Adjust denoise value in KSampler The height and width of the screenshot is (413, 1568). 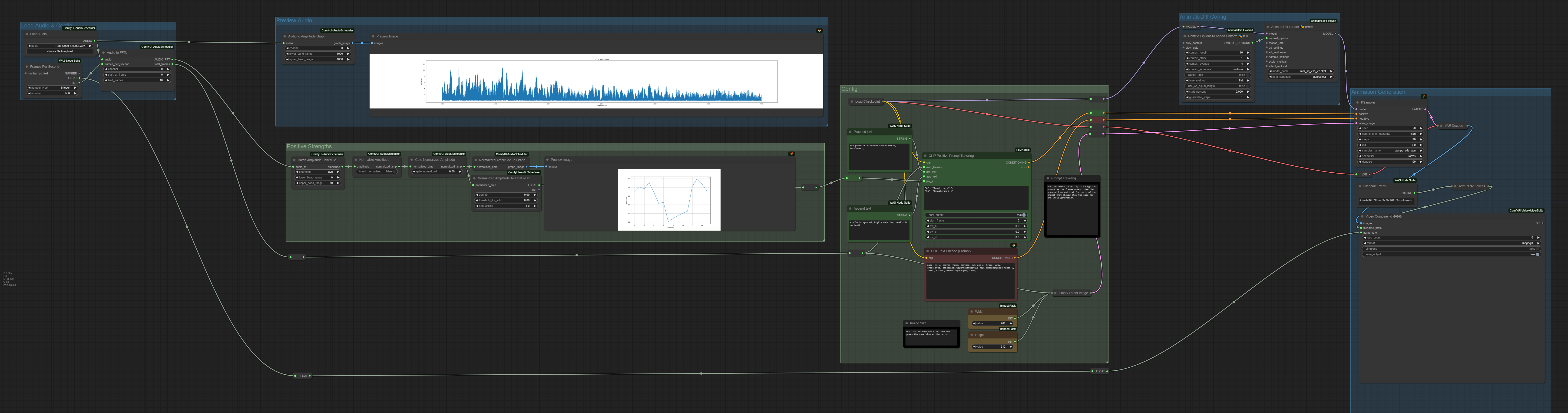1391,161
